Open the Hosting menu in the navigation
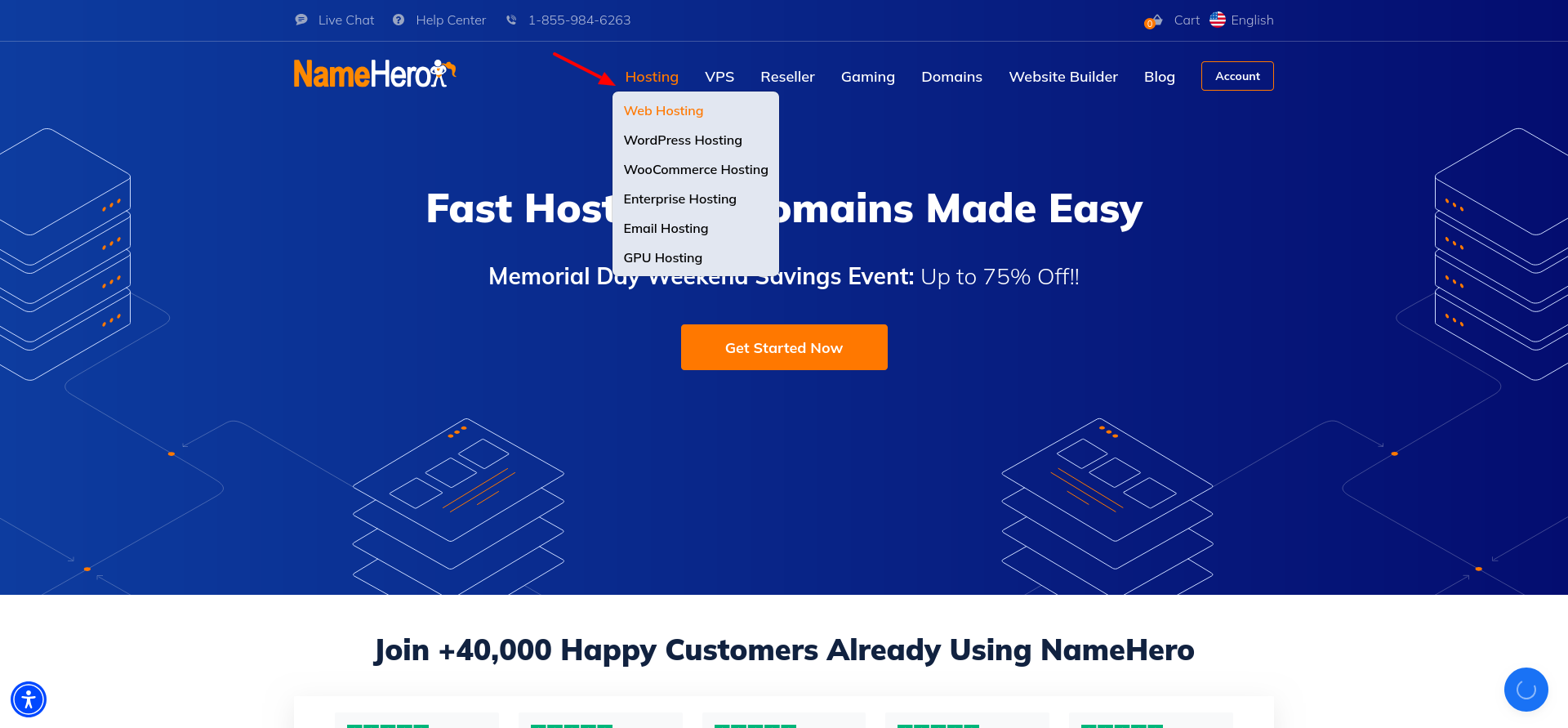The image size is (1568, 728). coord(652,77)
